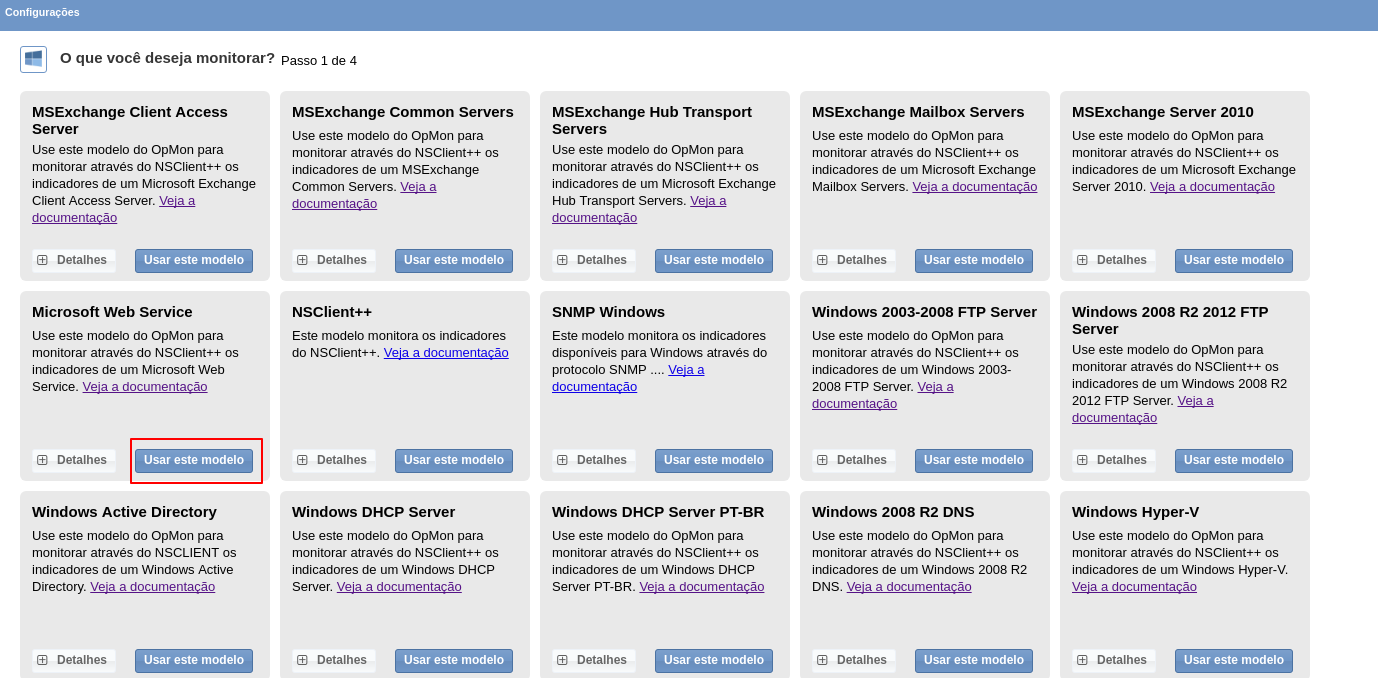Open documentation link for MSExchange Hub Transport Servers
1378x678 pixels.
click(594, 218)
